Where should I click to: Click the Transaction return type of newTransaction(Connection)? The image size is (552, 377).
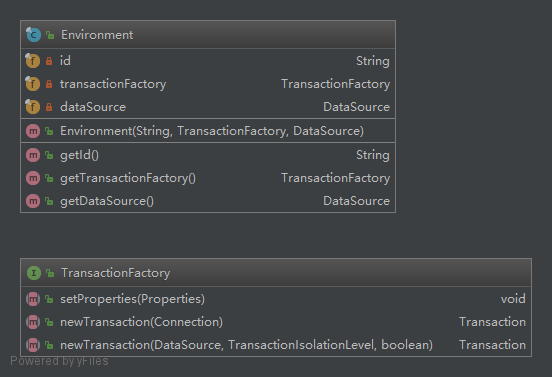click(x=492, y=322)
